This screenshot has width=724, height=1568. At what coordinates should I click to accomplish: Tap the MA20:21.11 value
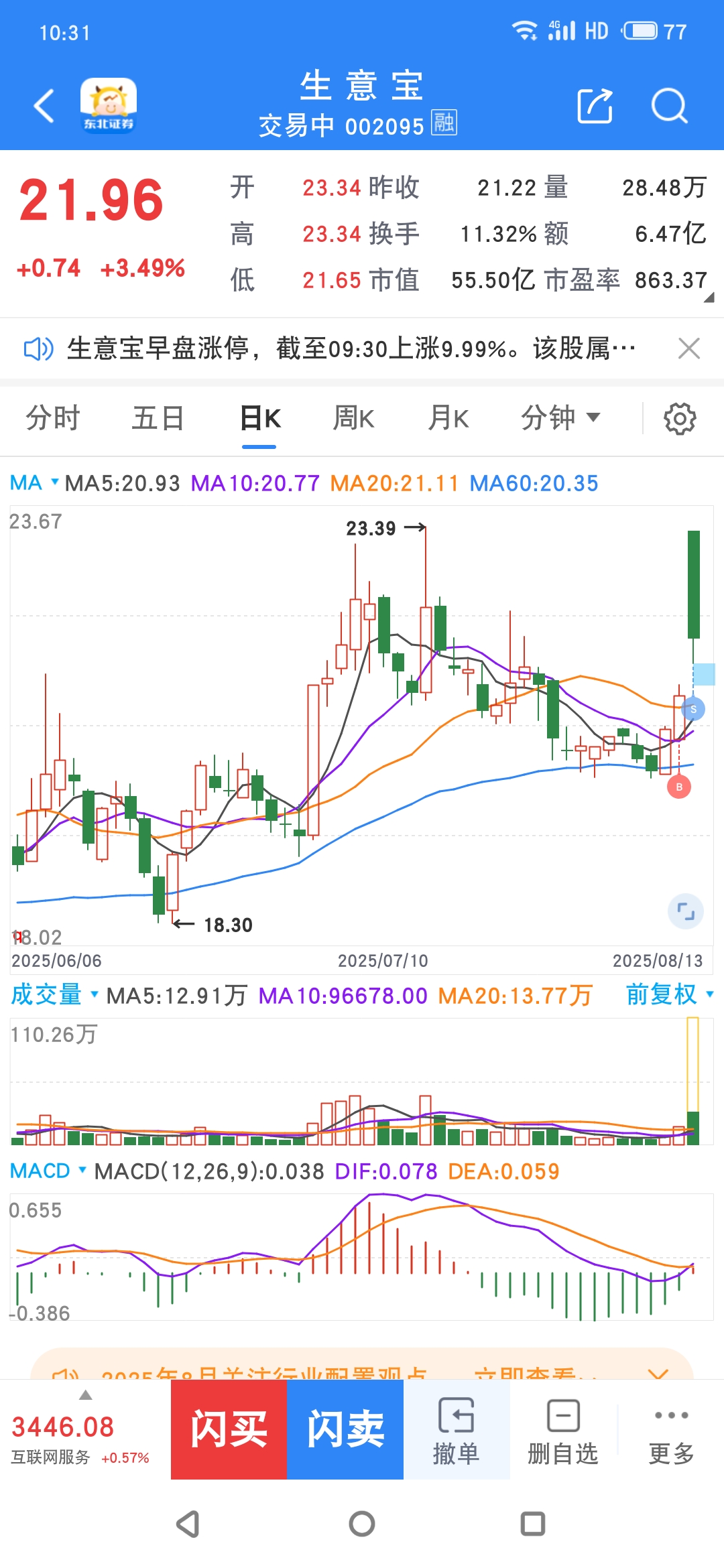(x=394, y=483)
